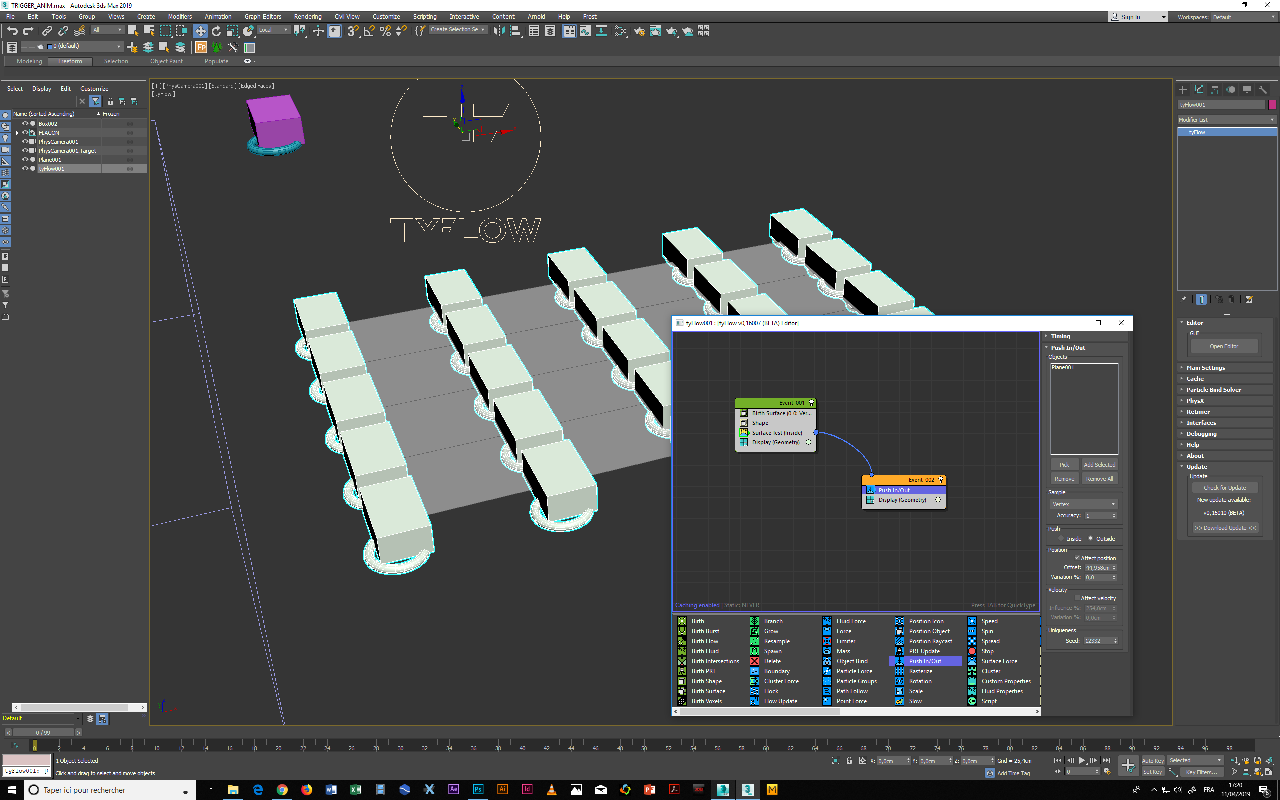Open Excel from the taskbar
The width and height of the screenshot is (1280, 800).
[355, 789]
